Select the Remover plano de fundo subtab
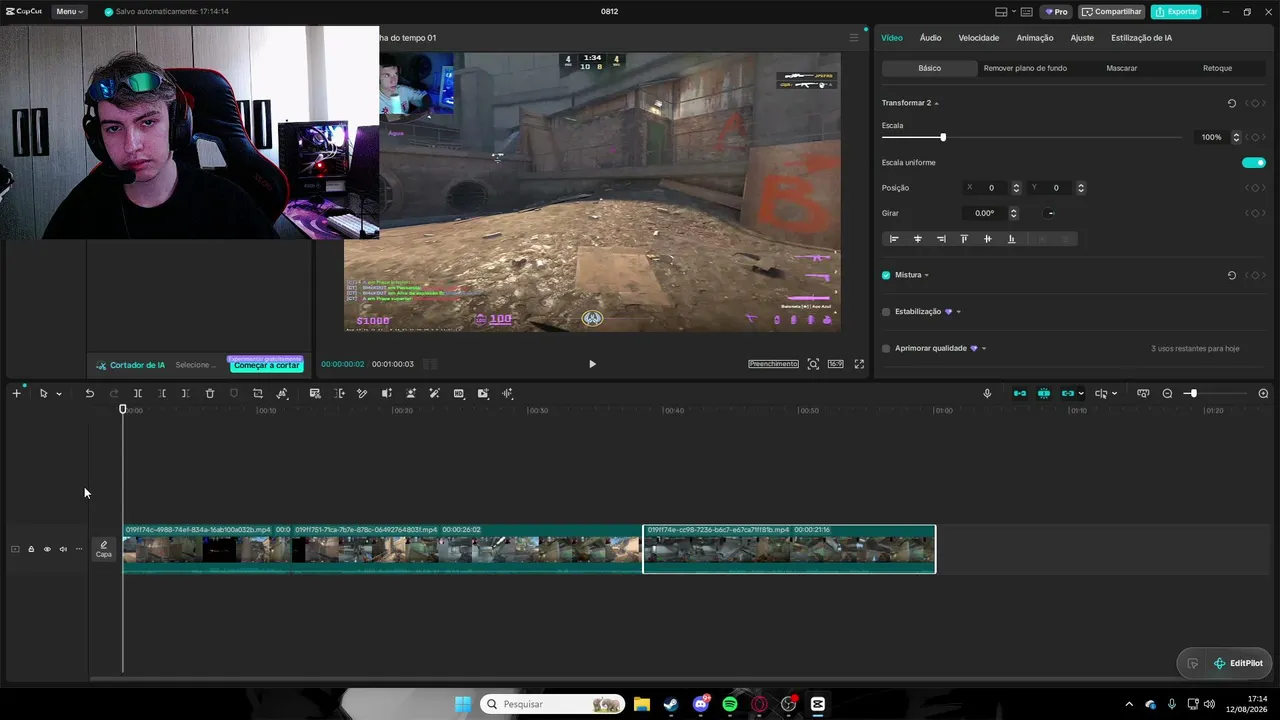 point(1025,68)
